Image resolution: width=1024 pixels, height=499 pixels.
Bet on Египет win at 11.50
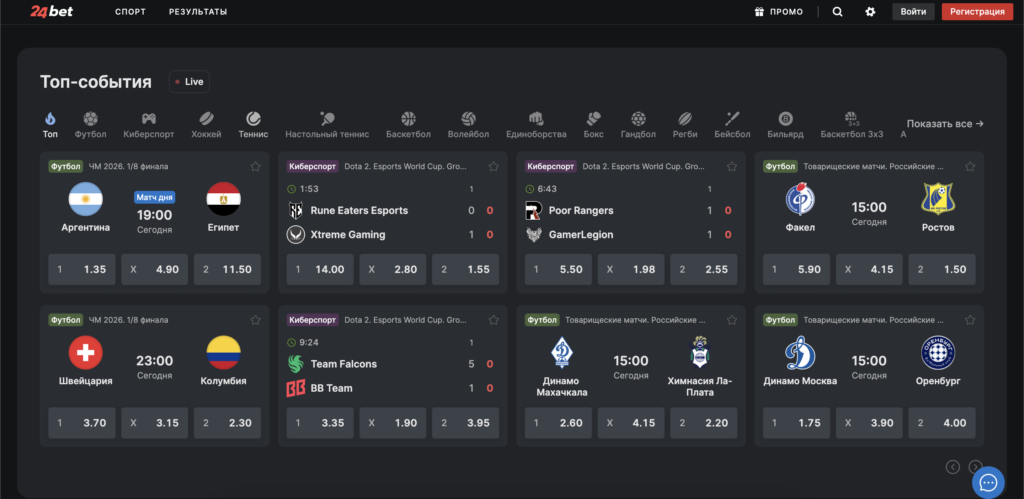[227, 269]
